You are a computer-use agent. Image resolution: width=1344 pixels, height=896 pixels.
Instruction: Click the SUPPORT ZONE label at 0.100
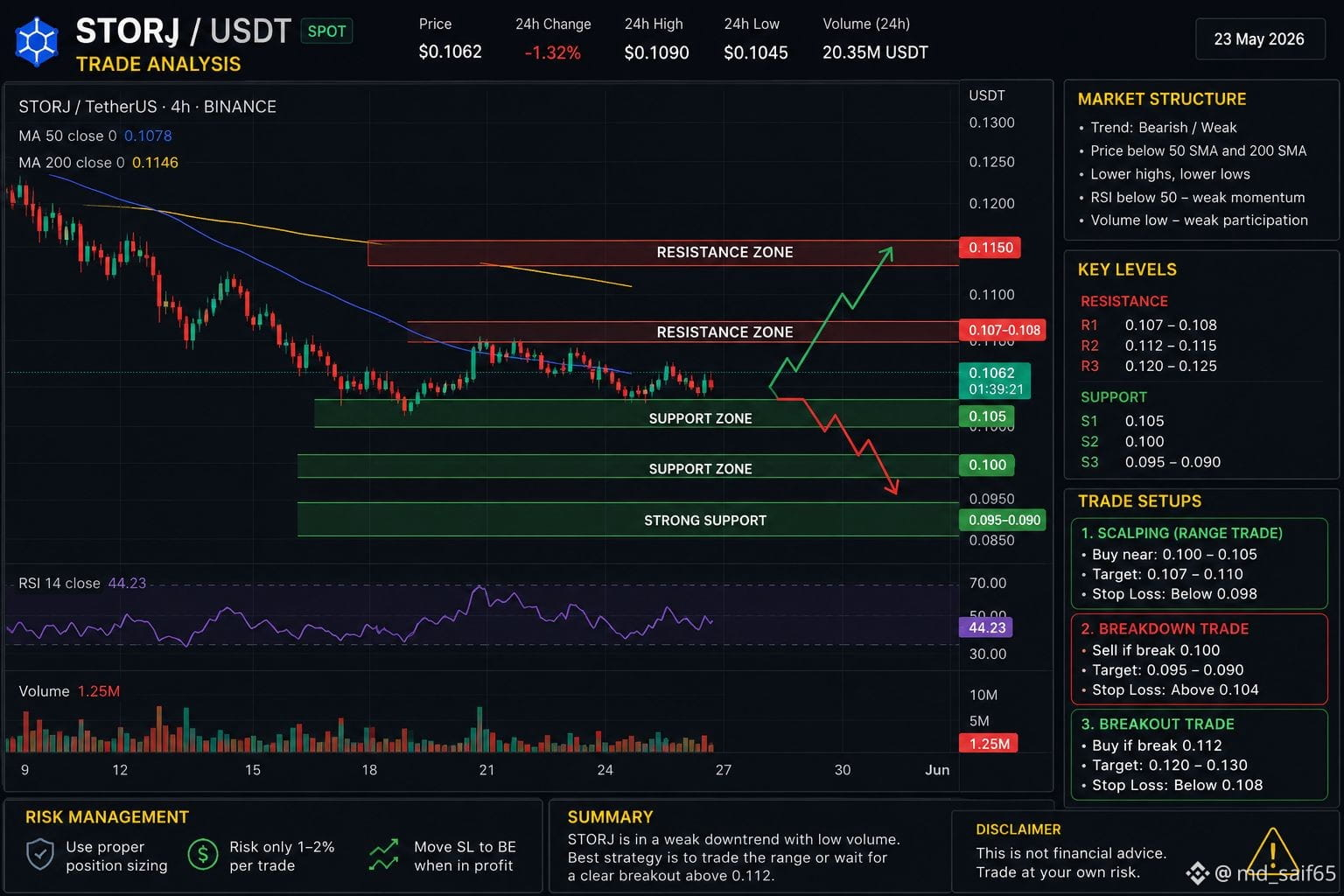(700, 469)
